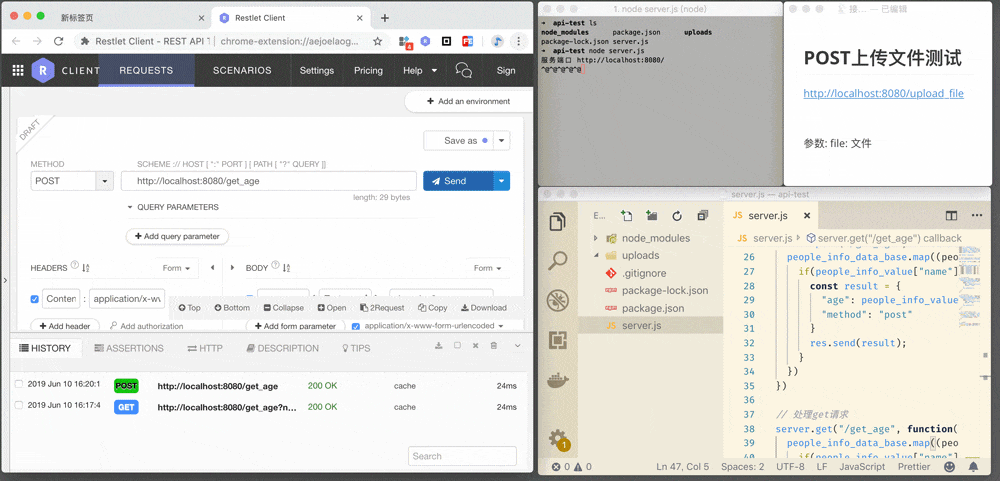This screenshot has height=481, width=1000.
Task: Open the Docker panel in VS Code
Action: [558, 381]
